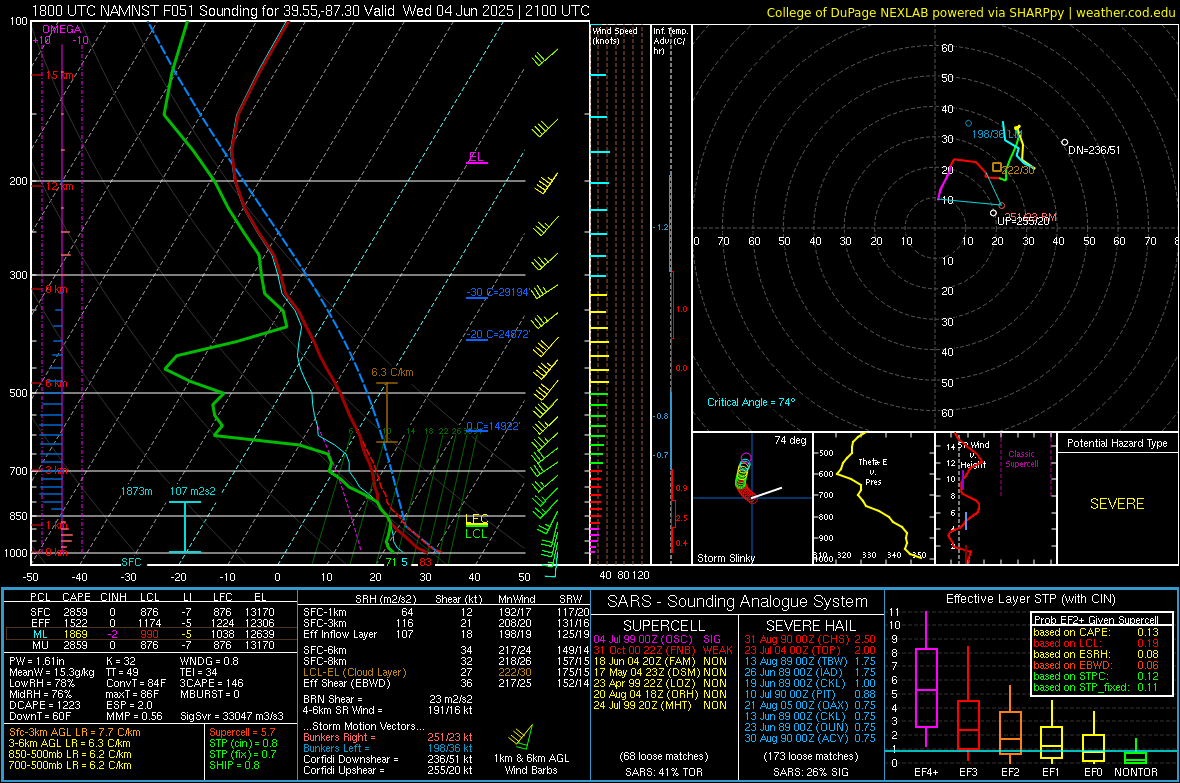The height and width of the screenshot is (783, 1180).
Task: Click the 'ConvT = 84F' value
Action: (136, 683)
